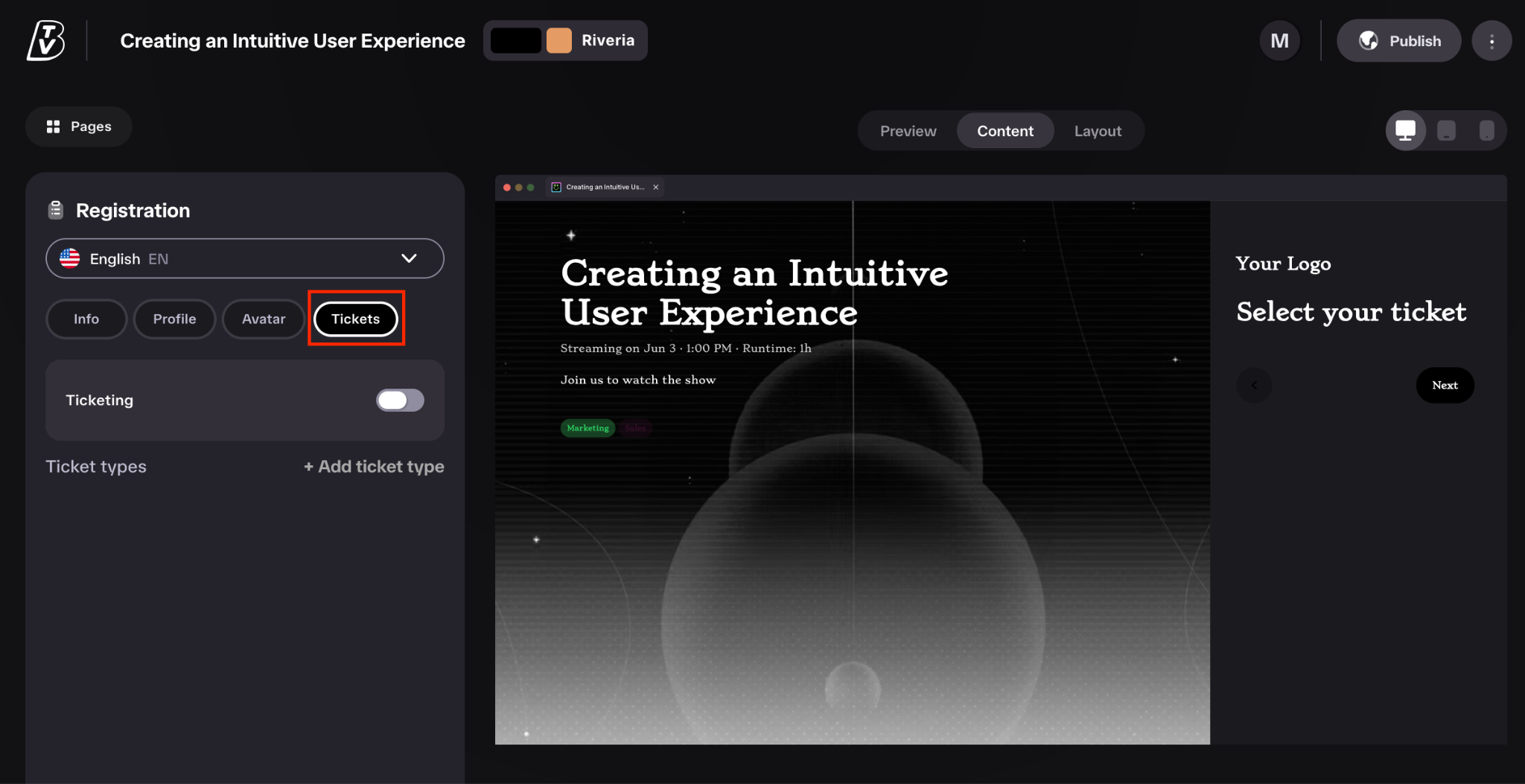
Task: Add a new ticket type
Action: [374, 467]
